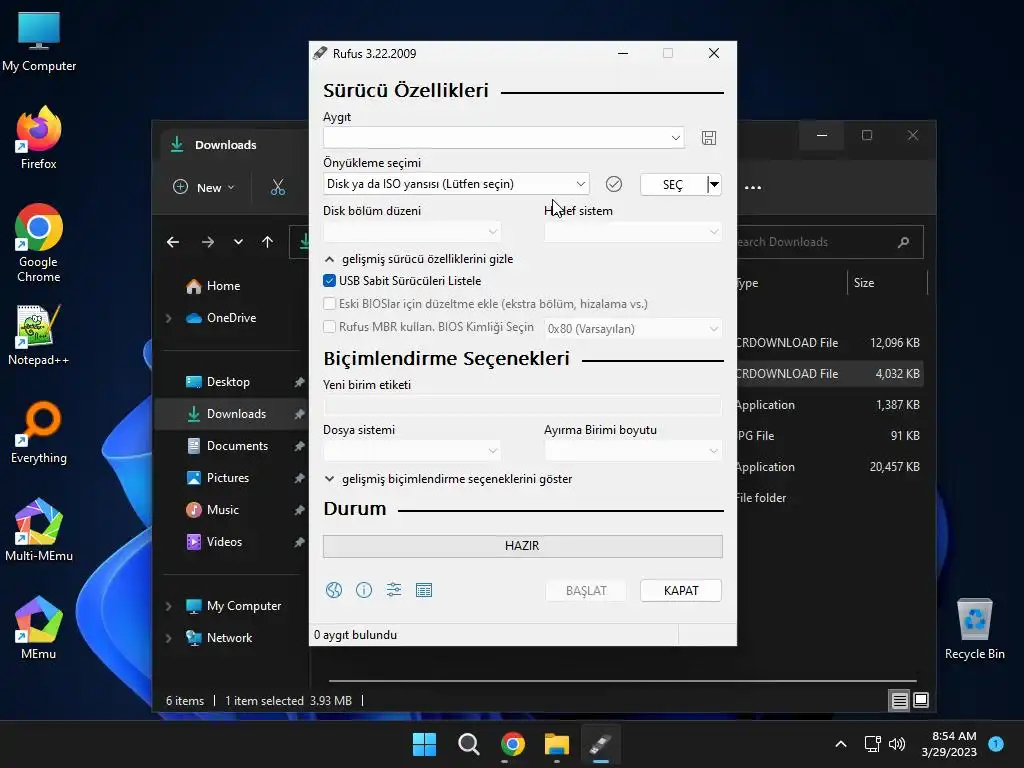
Task: Click Size column header in File Explorer
Action: (888, 283)
